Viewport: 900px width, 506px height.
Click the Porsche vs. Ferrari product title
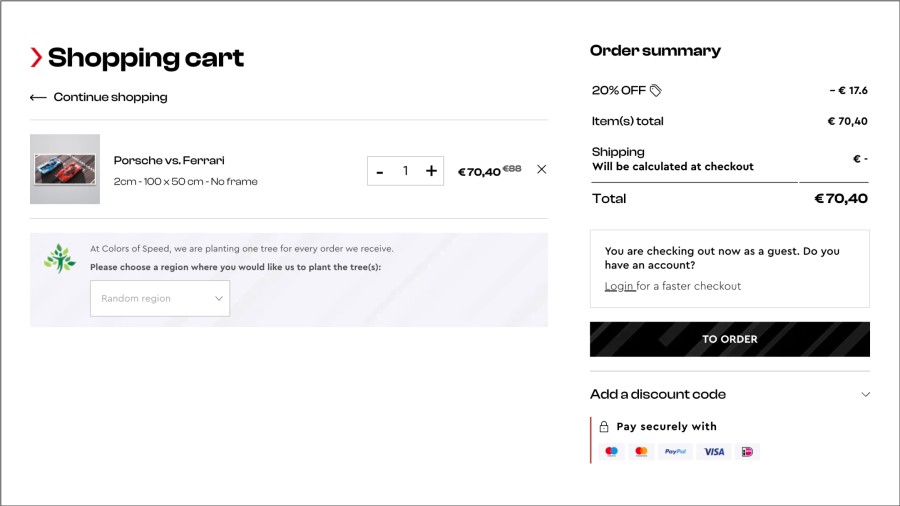pyautogui.click(x=169, y=160)
